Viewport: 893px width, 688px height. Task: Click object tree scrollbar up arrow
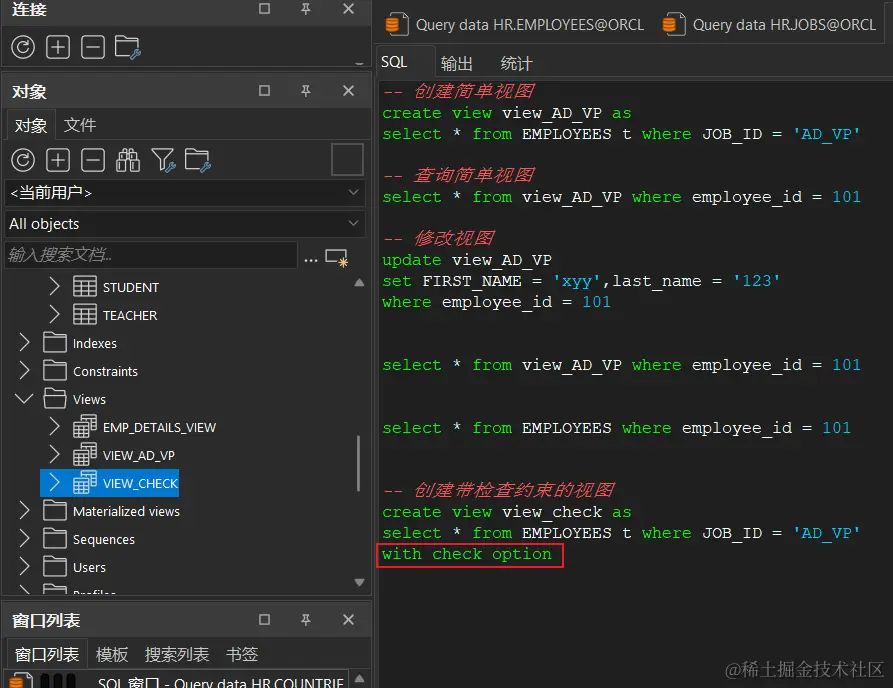point(359,282)
